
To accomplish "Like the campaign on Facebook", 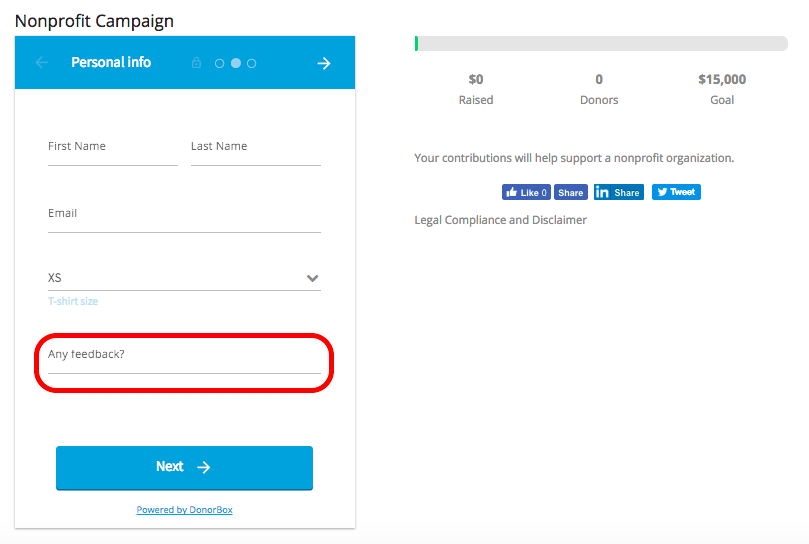I will [x=526, y=192].
